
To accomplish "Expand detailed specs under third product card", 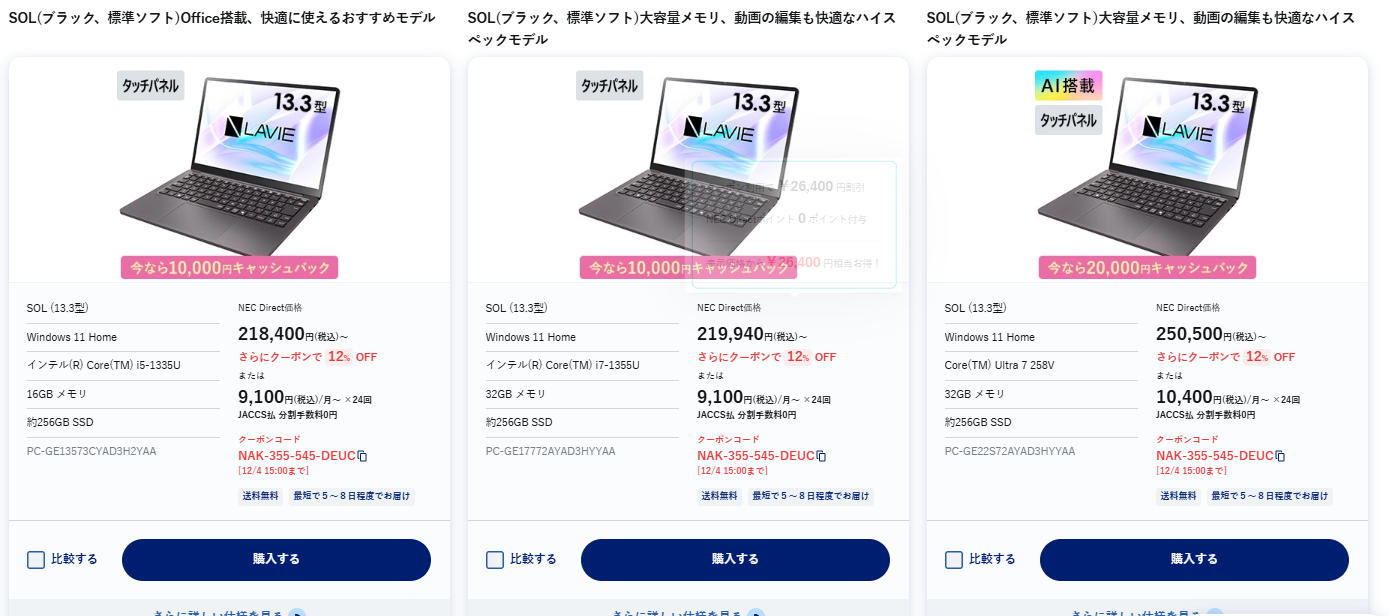I will 1147,612.
